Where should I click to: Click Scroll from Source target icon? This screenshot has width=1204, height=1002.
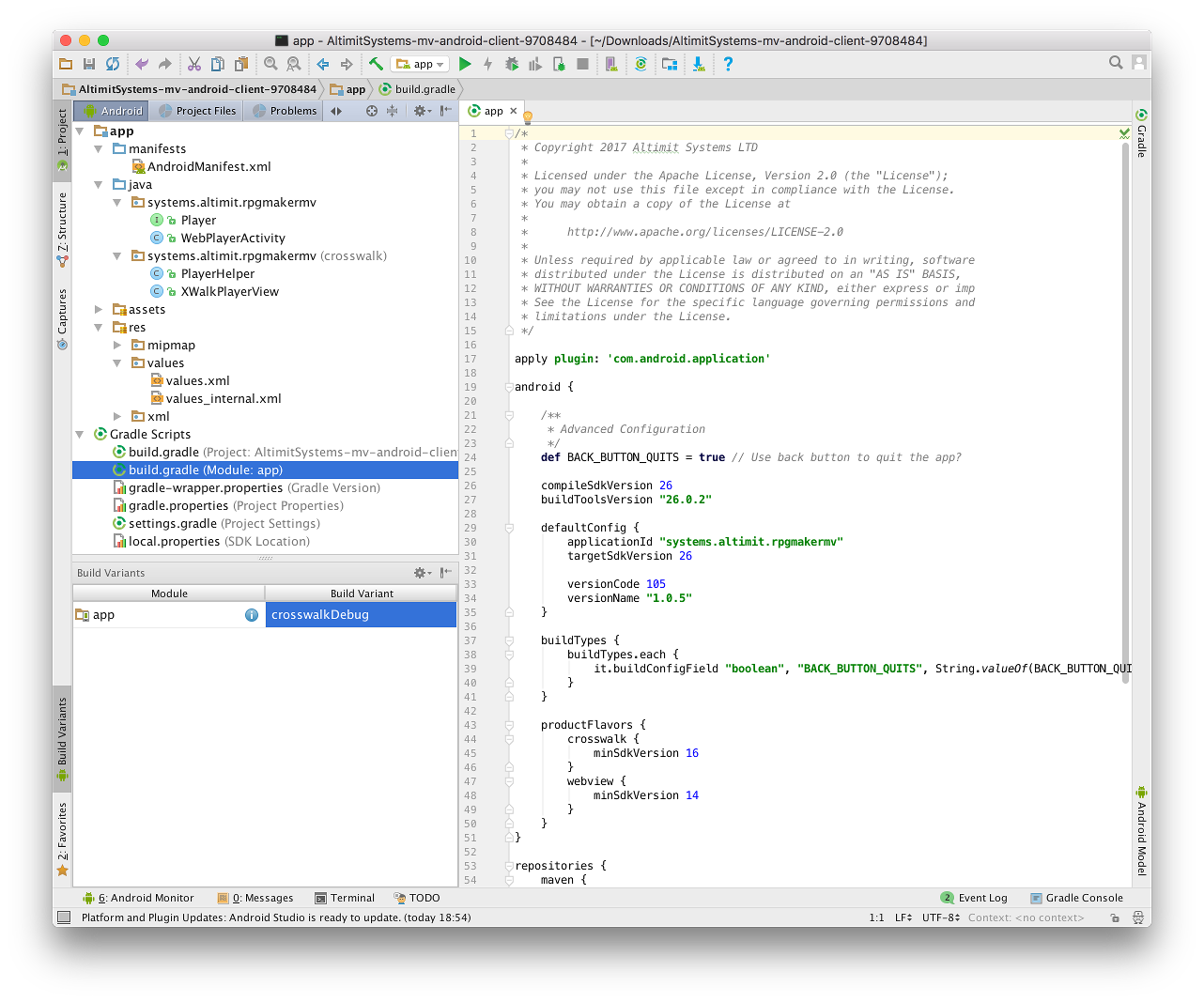click(372, 111)
